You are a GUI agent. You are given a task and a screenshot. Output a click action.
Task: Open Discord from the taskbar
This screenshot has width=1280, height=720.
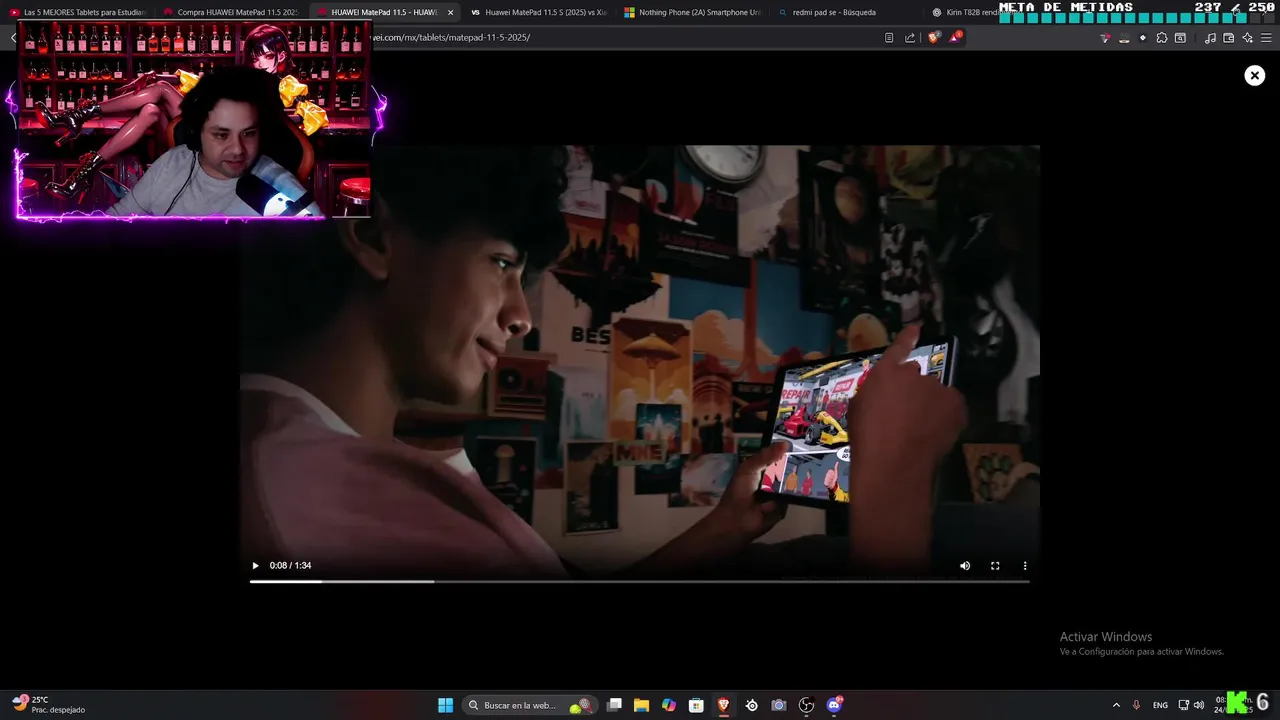pos(834,705)
